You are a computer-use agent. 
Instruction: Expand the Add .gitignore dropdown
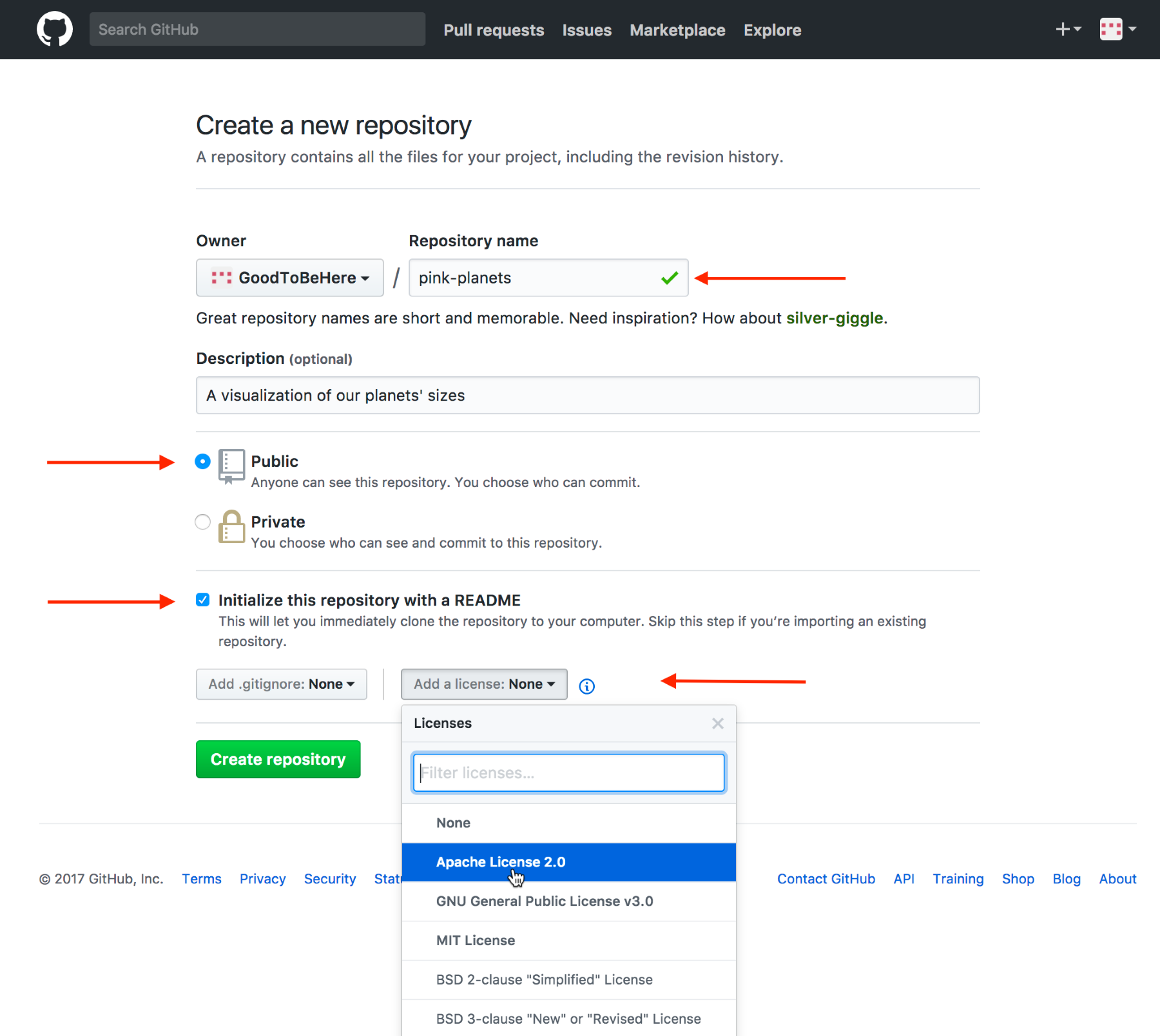pyautogui.click(x=281, y=684)
